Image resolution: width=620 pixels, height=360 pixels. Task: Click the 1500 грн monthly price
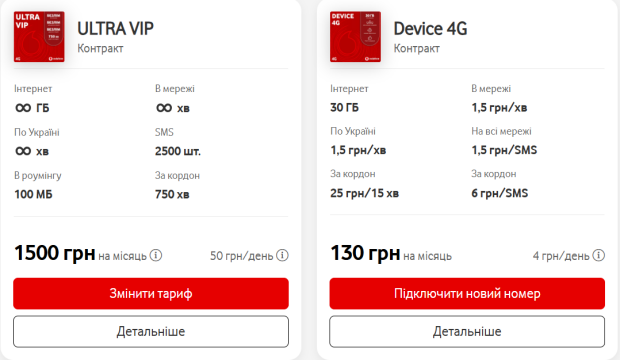point(55,253)
